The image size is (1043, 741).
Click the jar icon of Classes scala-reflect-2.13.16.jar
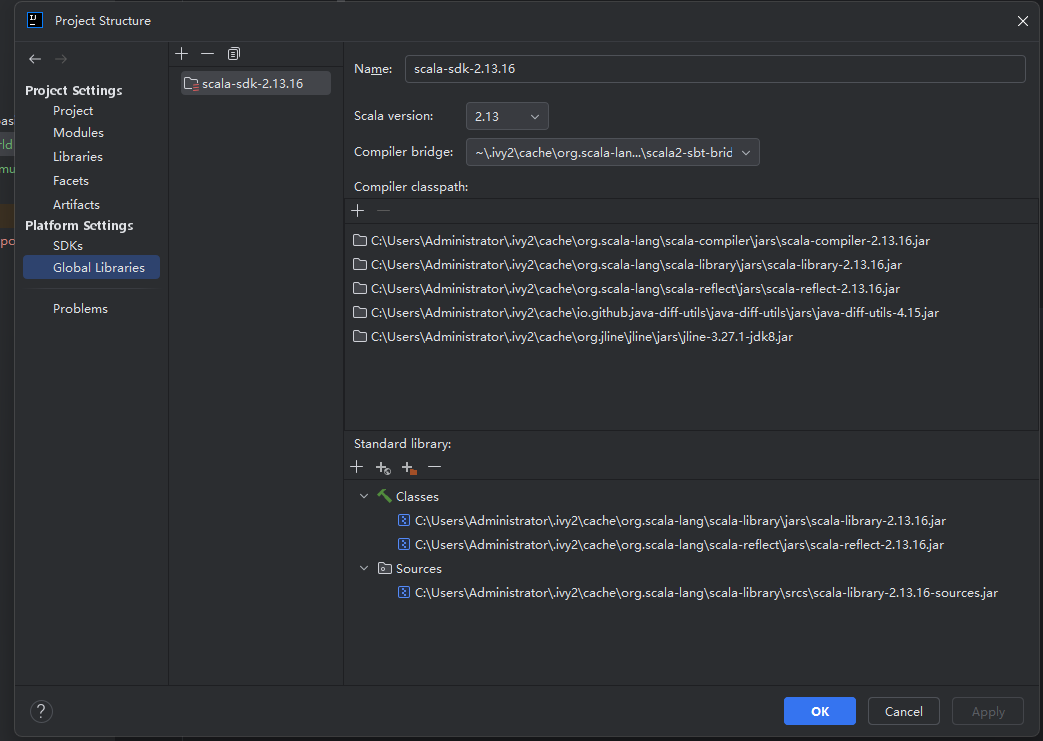pyautogui.click(x=404, y=544)
